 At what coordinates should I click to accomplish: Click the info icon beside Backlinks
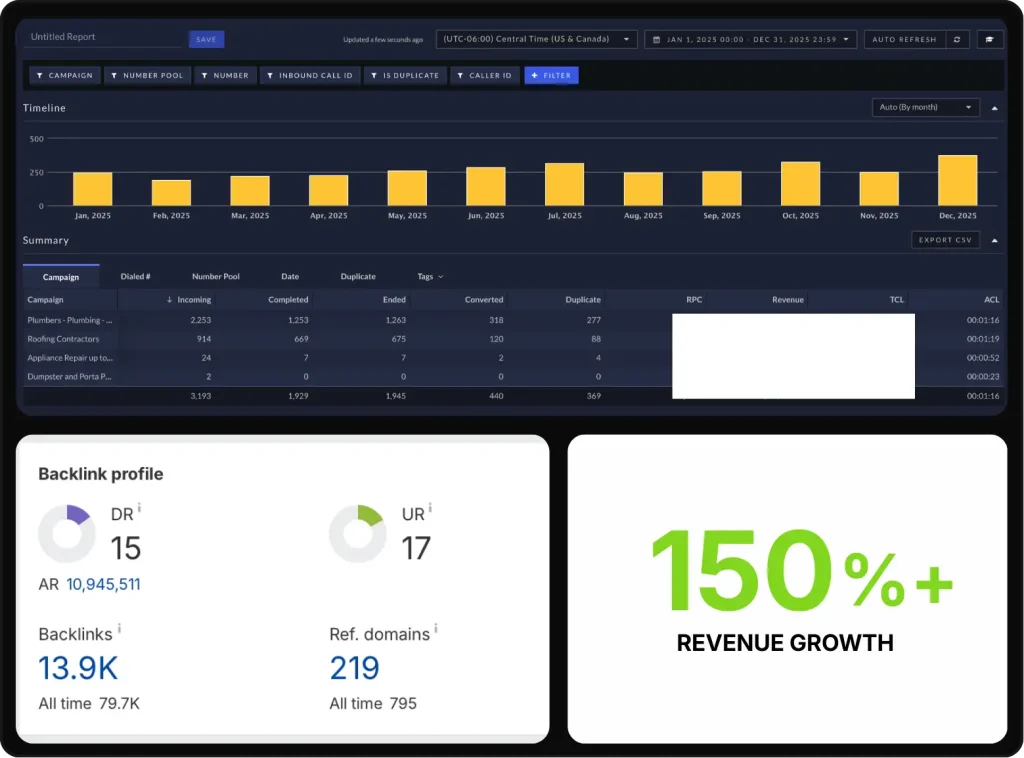coord(119,629)
